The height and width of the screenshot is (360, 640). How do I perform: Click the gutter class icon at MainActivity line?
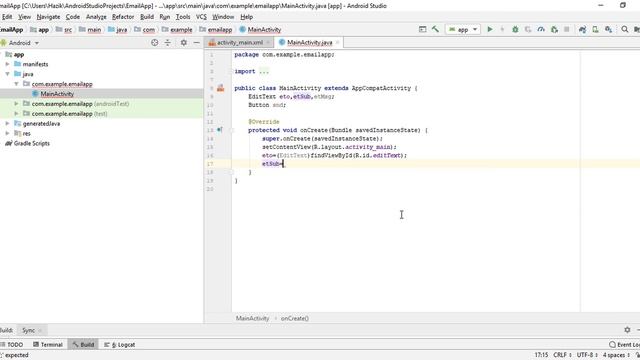point(220,88)
